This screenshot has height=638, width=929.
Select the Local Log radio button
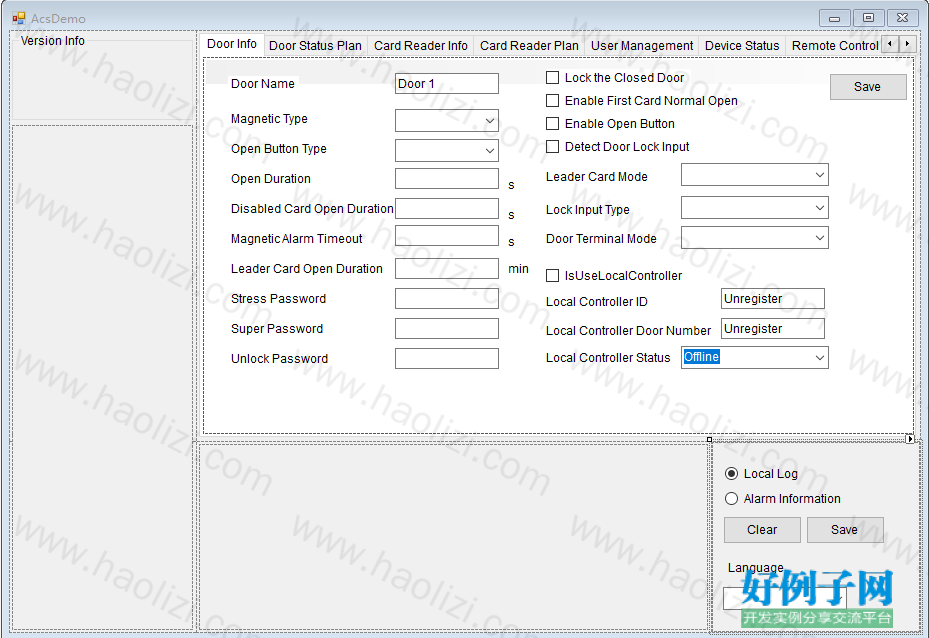point(732,474)
